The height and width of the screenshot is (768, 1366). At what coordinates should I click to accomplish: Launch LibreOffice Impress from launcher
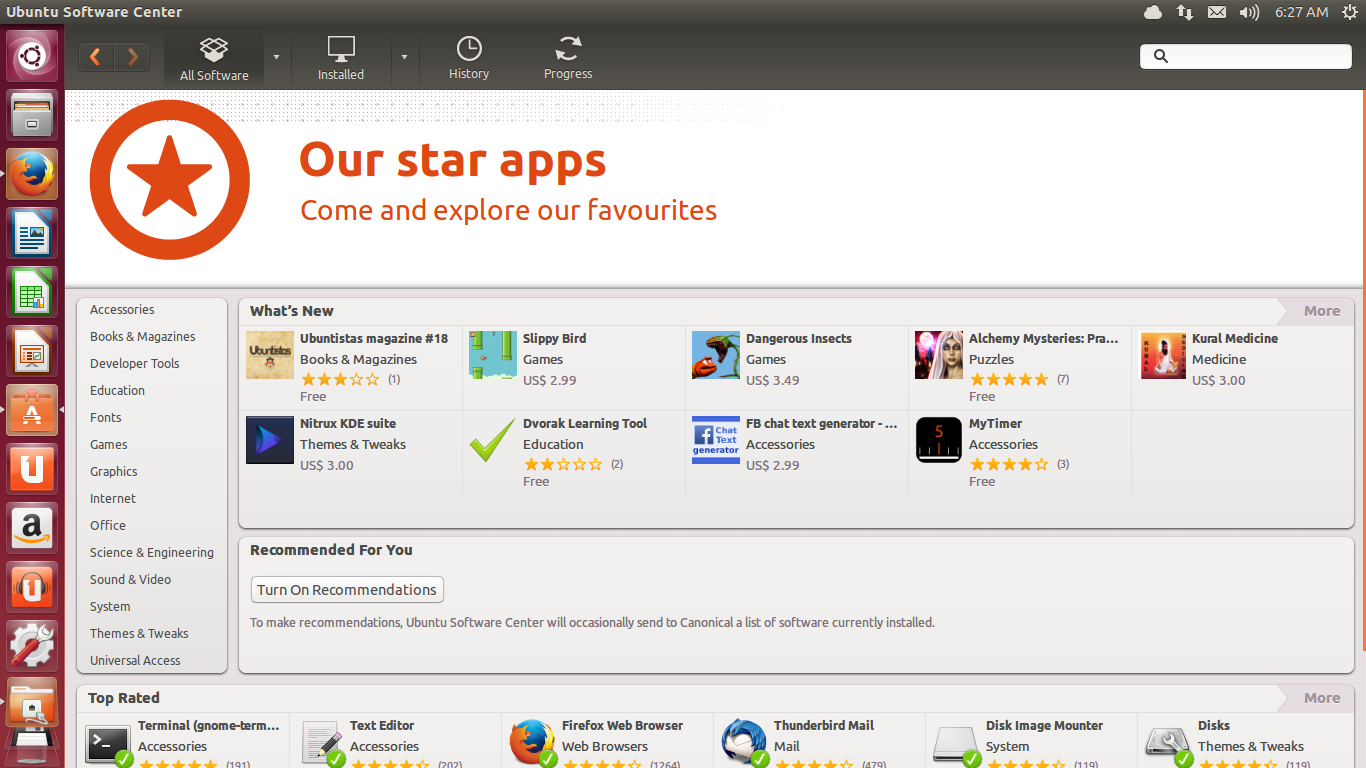click(x=33, y=351)
